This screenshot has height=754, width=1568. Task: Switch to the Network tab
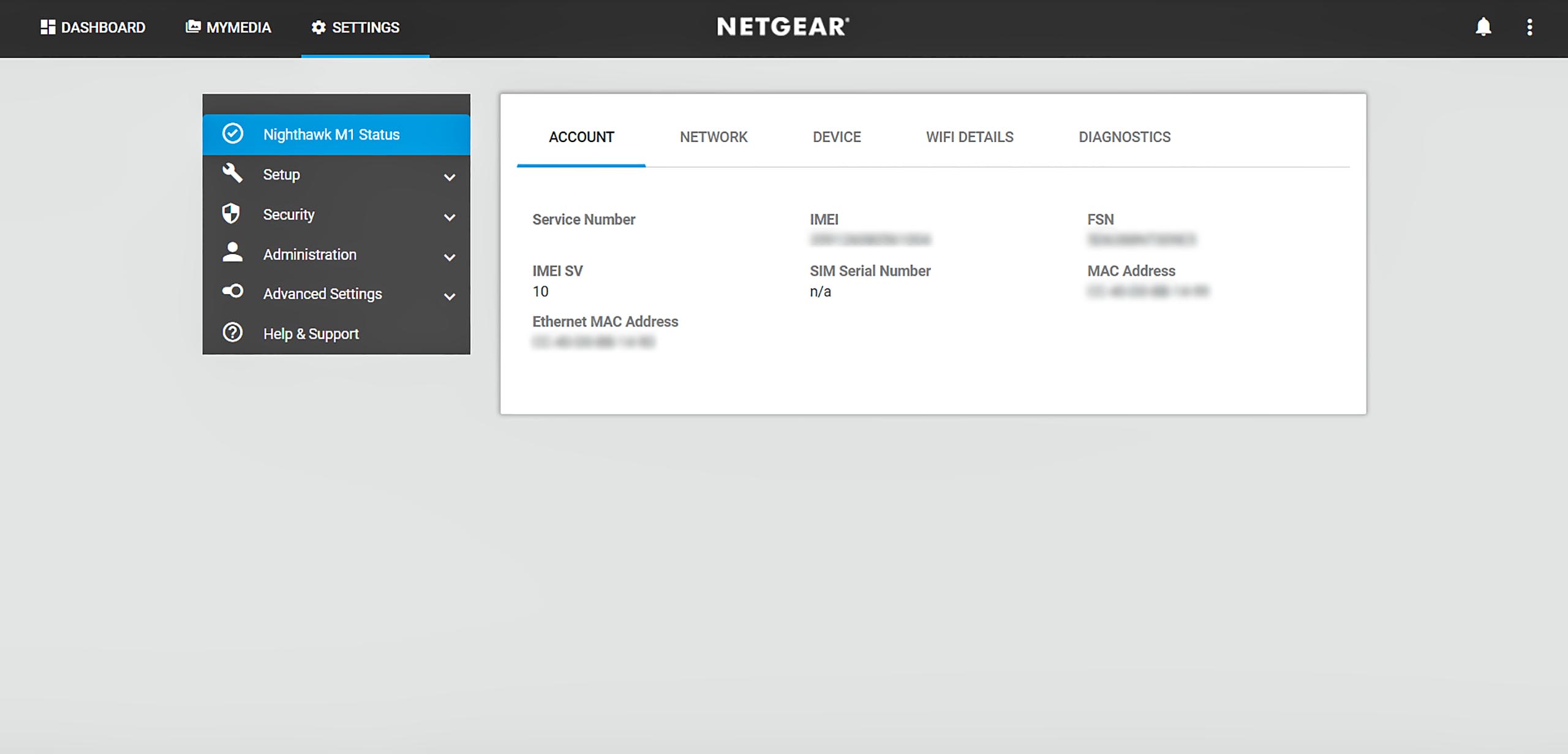[714, 137]
